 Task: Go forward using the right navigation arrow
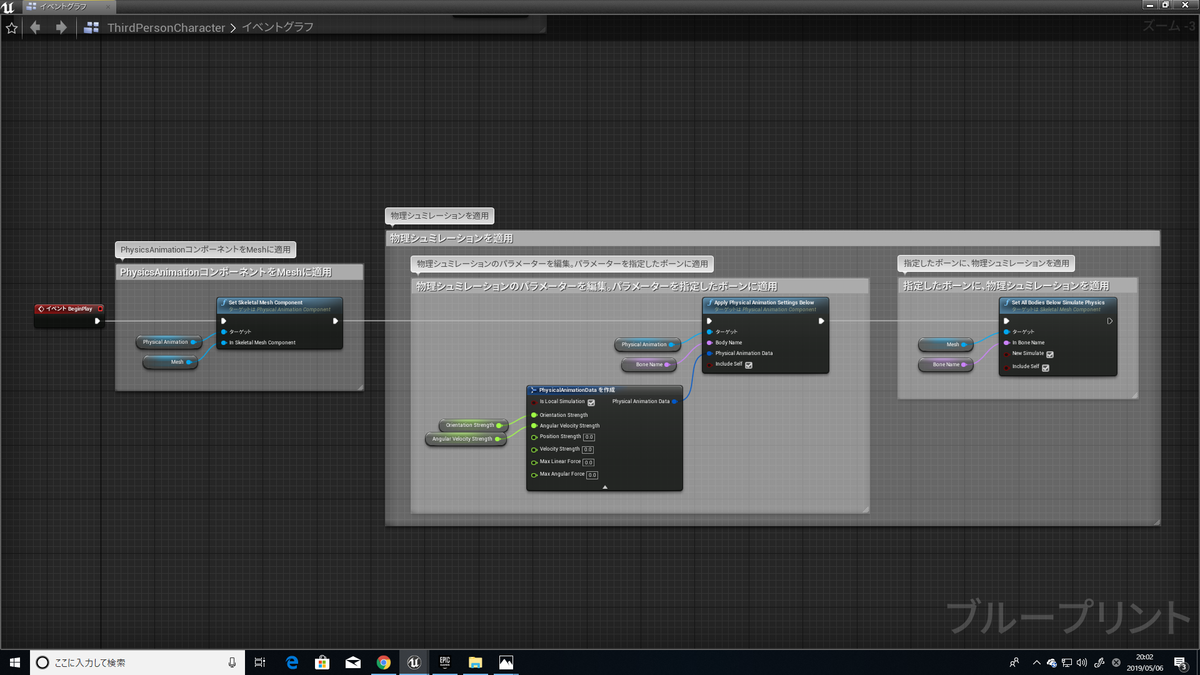coord(61,28)
